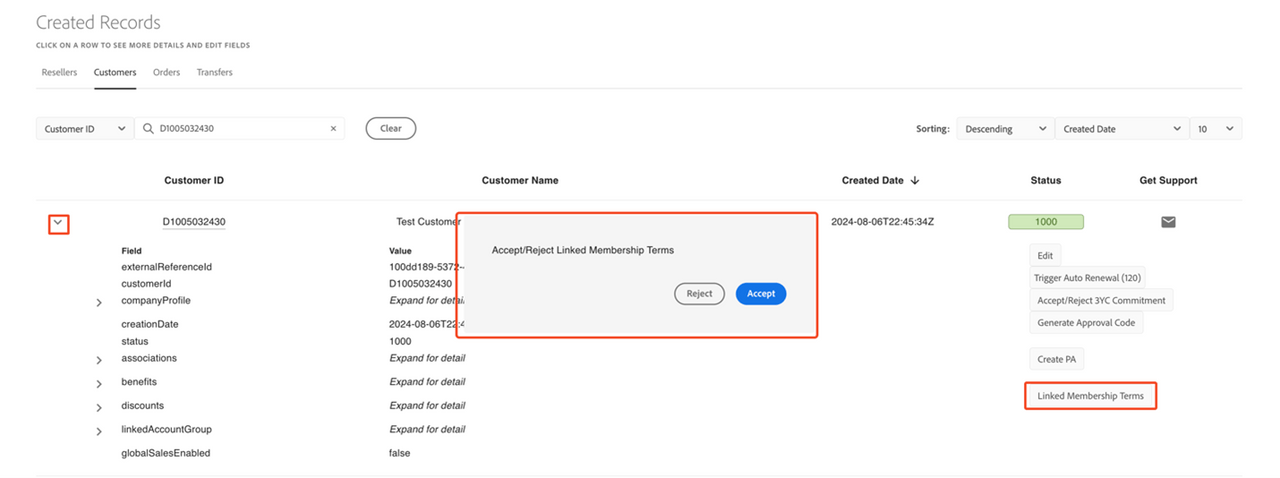Open the Created Date sort field dropdown
Viewport: 1280px width, 478px height.
(x=1121, y=129)
